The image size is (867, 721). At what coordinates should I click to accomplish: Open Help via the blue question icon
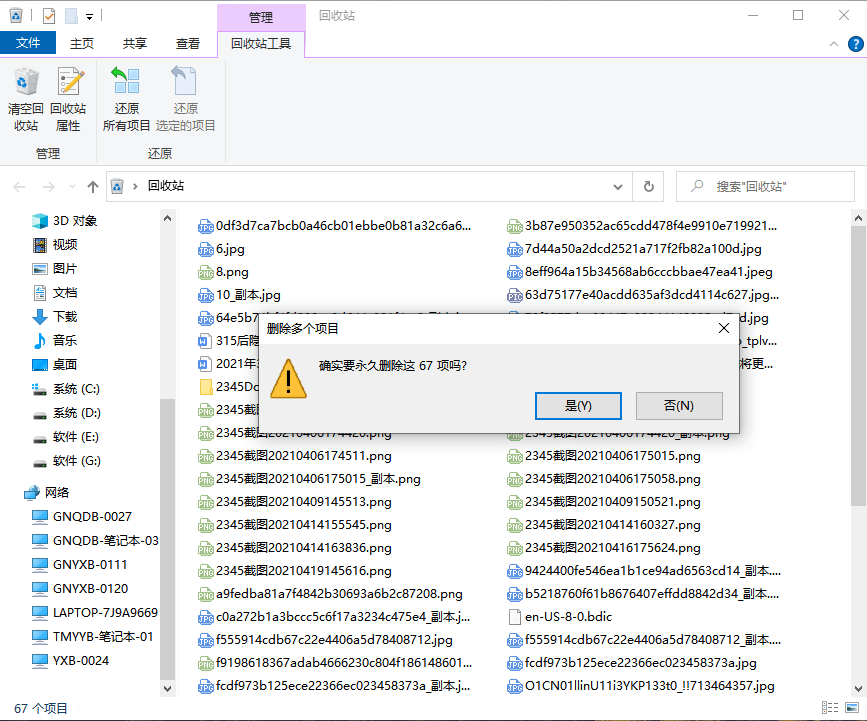(855, 44)
